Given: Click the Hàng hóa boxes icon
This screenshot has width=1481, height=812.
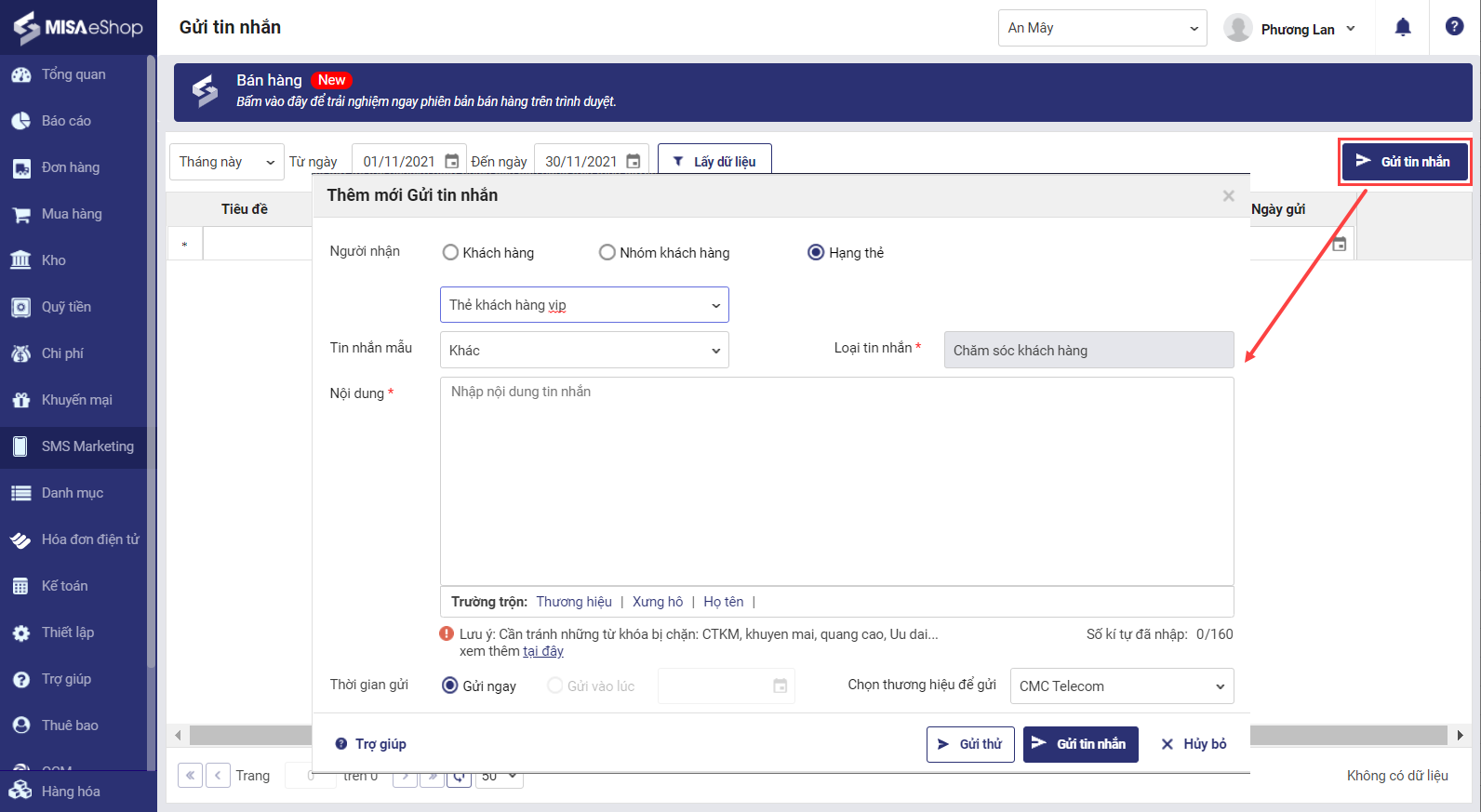Looking at the screenshot, I should pos(20,791).
